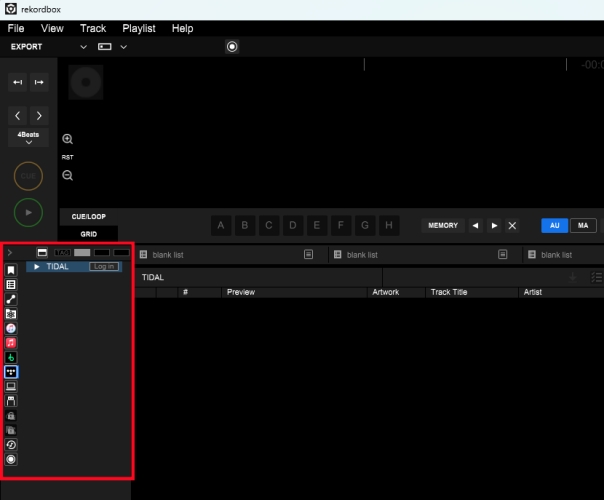Click the record button in top toolbar

pos(232,47)
